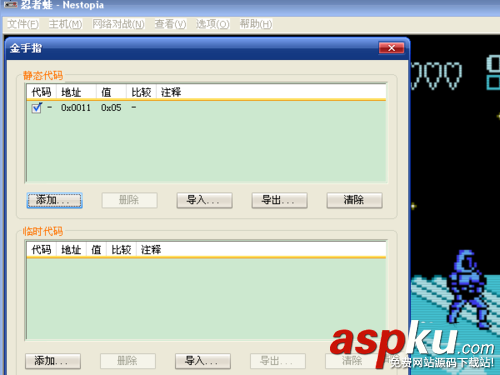Click 添加... in the 静态代码 section
This screenshot has width=500, height=375.
tap(54, 200)
